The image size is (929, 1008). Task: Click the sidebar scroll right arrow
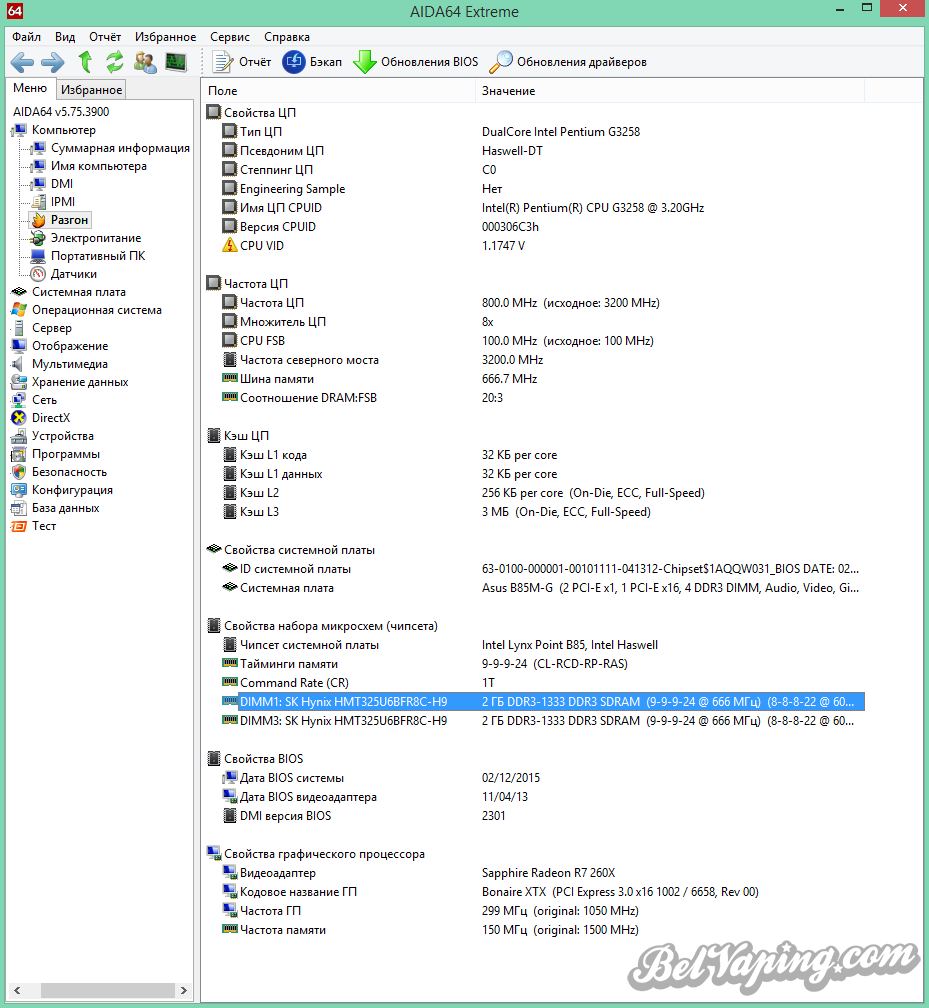(184, 990)
